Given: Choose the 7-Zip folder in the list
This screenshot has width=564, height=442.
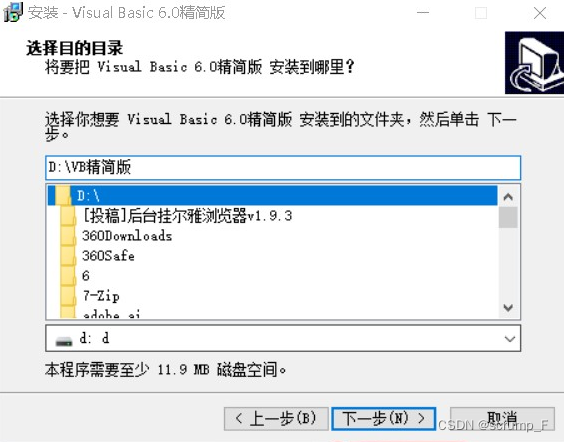Looking at the screenshot, I should pos(101,296).
